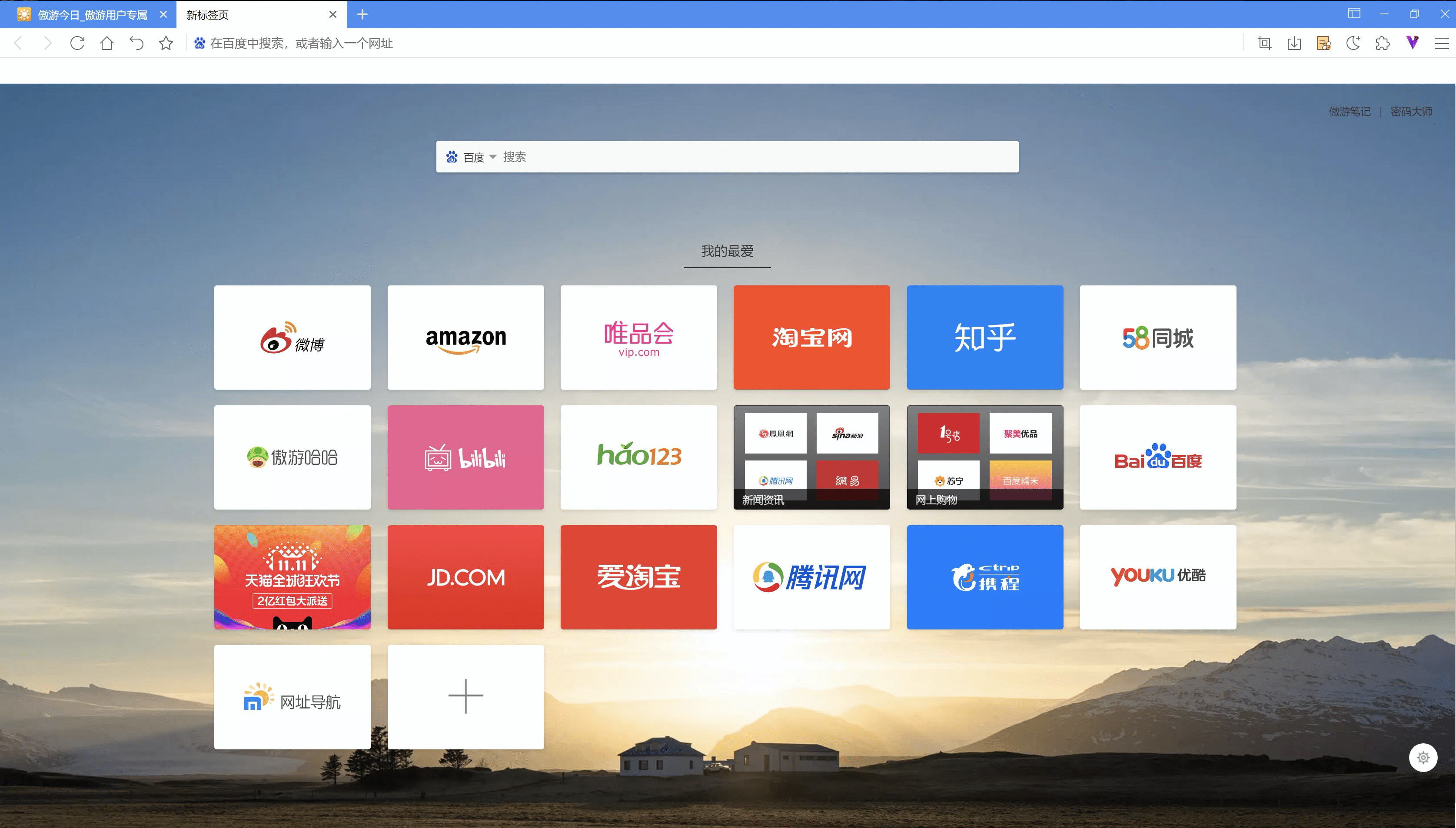
Task: Click 凤凰网 inside the news folder
Action: click(x=775, y=434)
